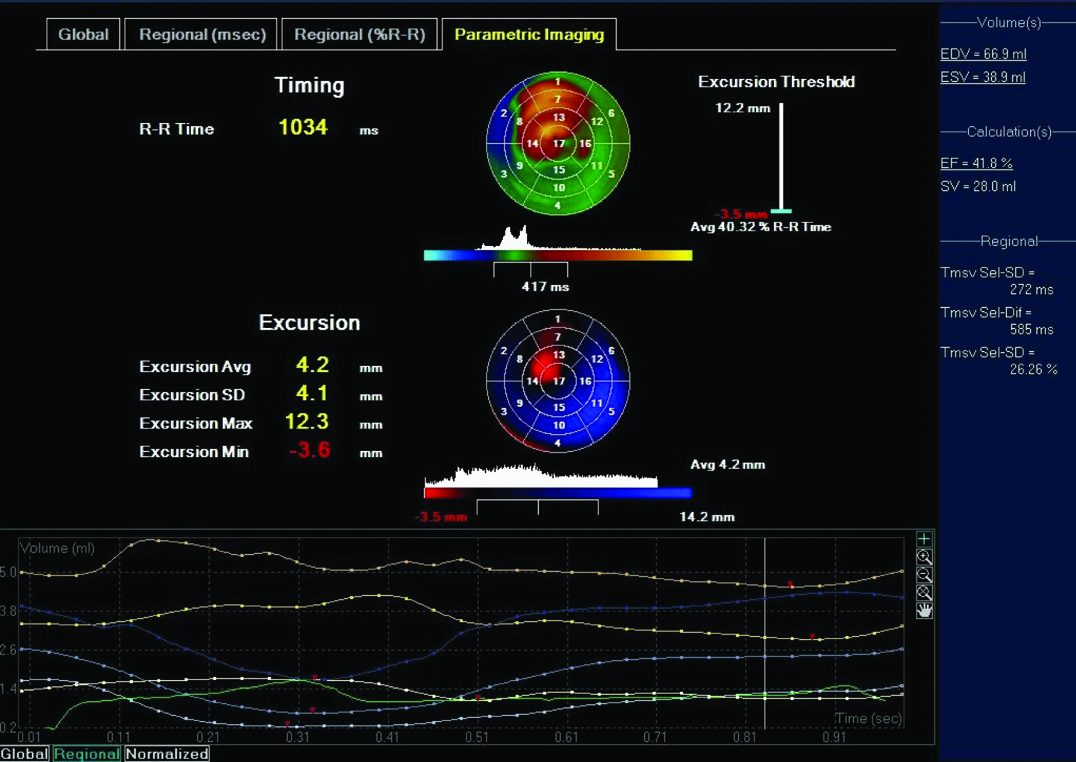Select the Parametric Imaging tab

coord(529,34)
